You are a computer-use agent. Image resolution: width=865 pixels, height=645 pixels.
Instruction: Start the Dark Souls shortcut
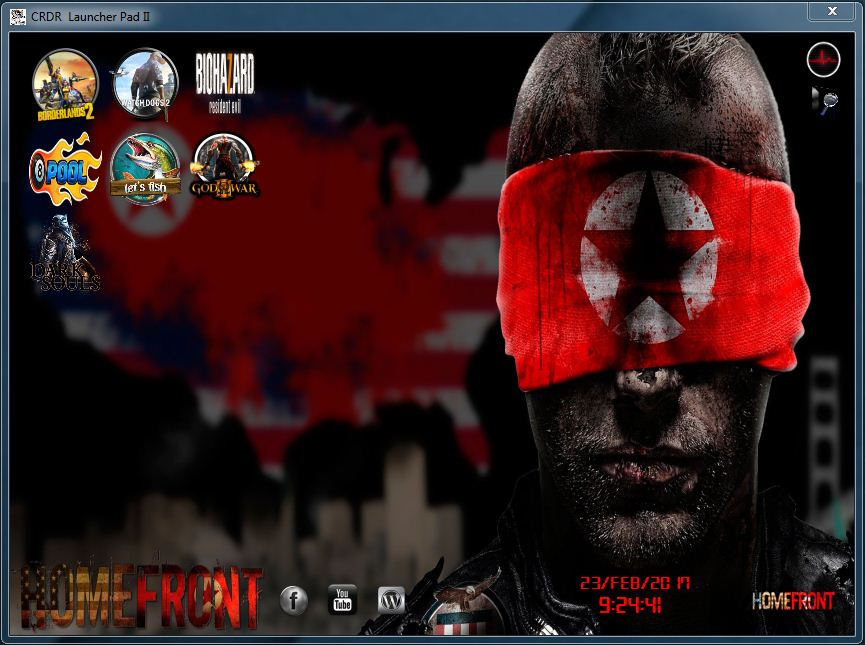click(x=65, y=254)
